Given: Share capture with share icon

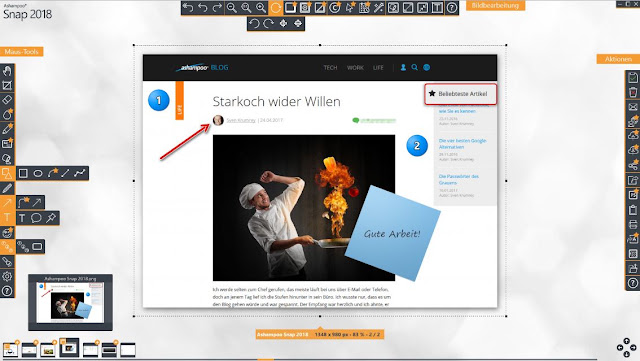Looking at the screenshot, I should tap(633, 165).
